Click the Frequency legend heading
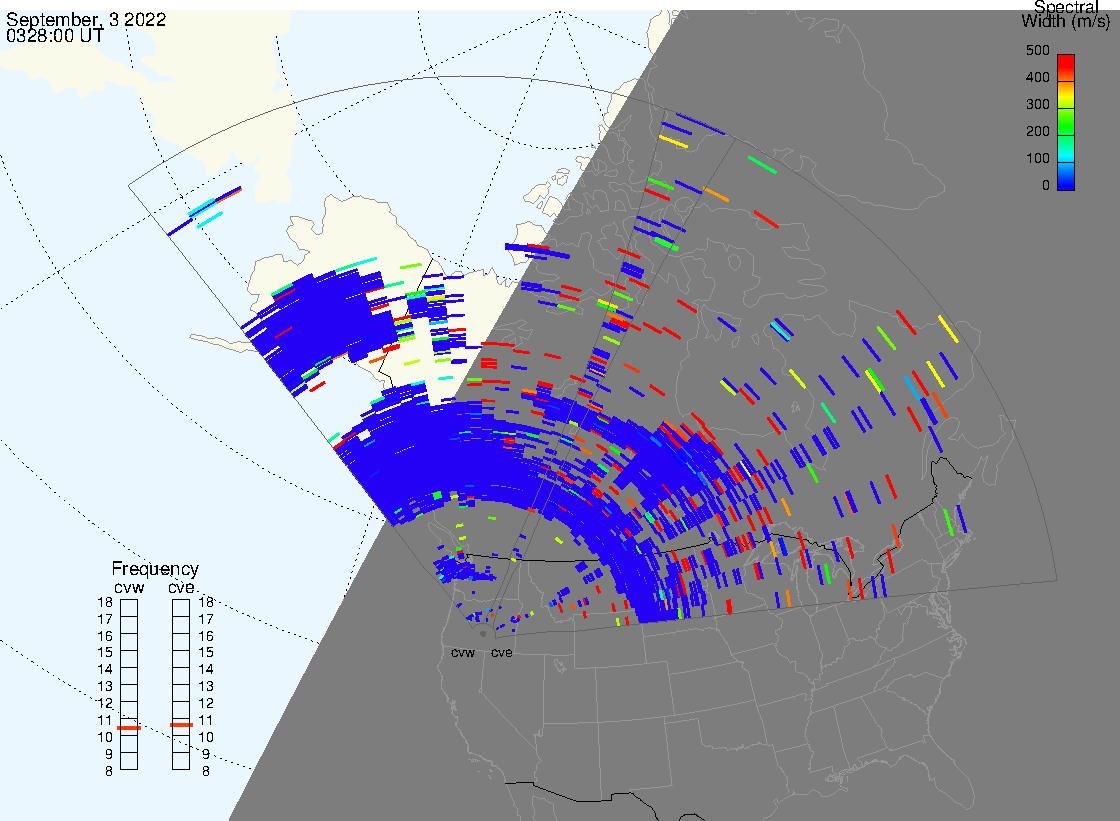The height and width of the screenshot is (821, 1120). (155, 569)
